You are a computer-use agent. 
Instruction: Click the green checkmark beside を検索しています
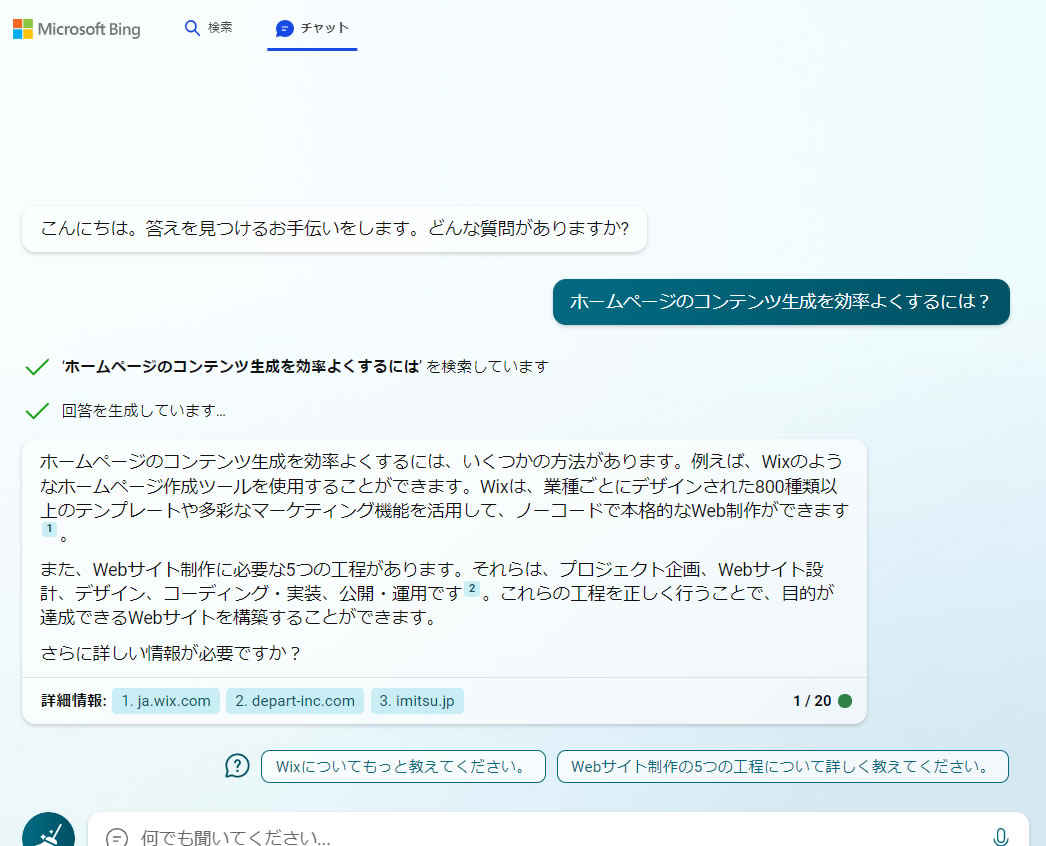tap(37, 366)
